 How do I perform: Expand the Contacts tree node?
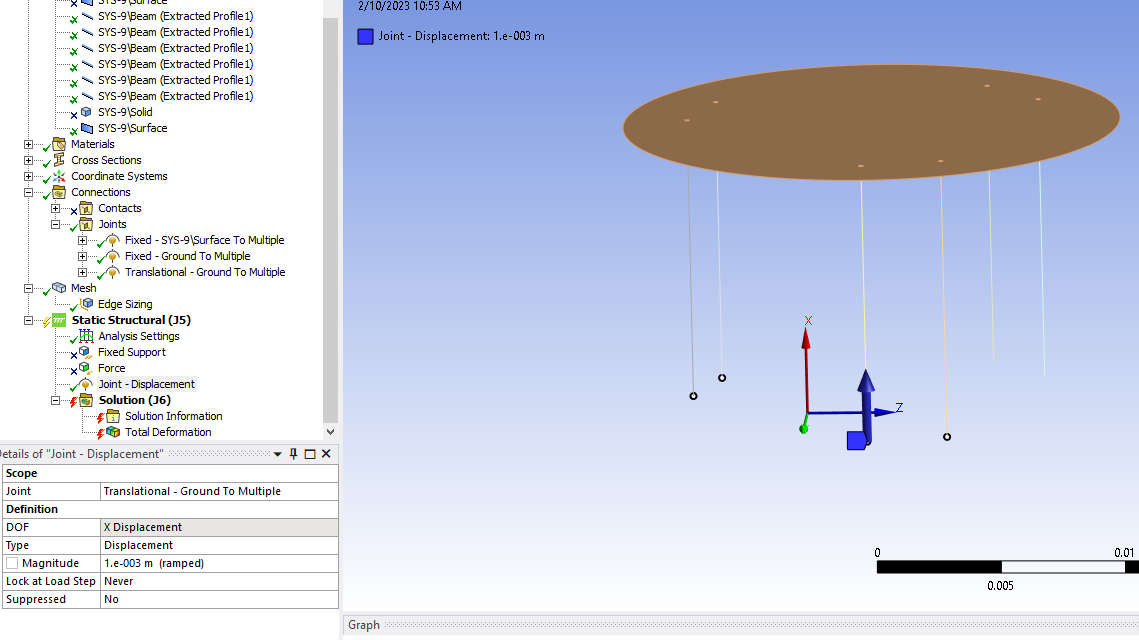tap(56, 208)
